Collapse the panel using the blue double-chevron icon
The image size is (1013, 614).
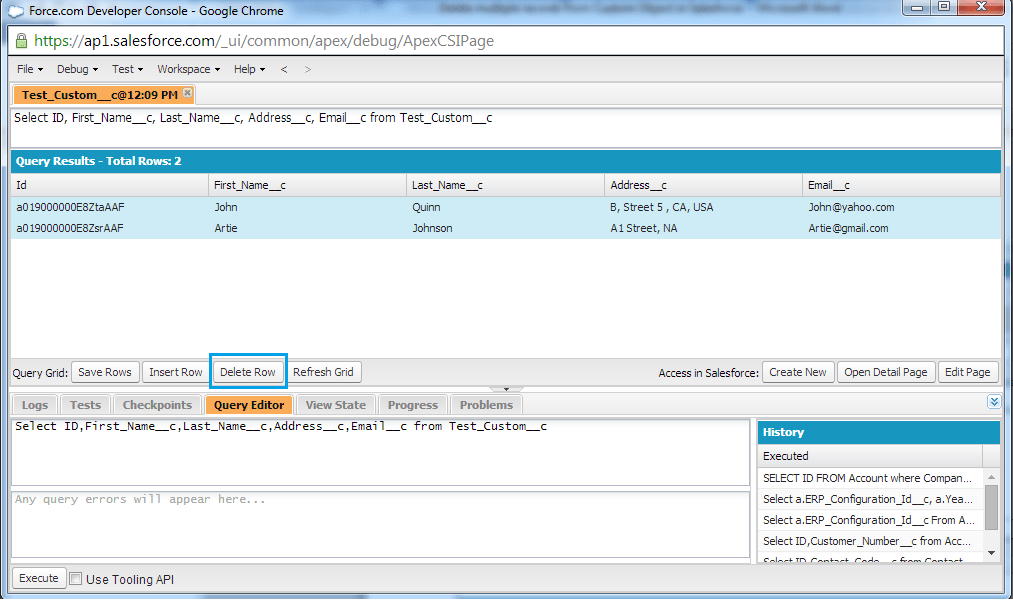[994, 401]
